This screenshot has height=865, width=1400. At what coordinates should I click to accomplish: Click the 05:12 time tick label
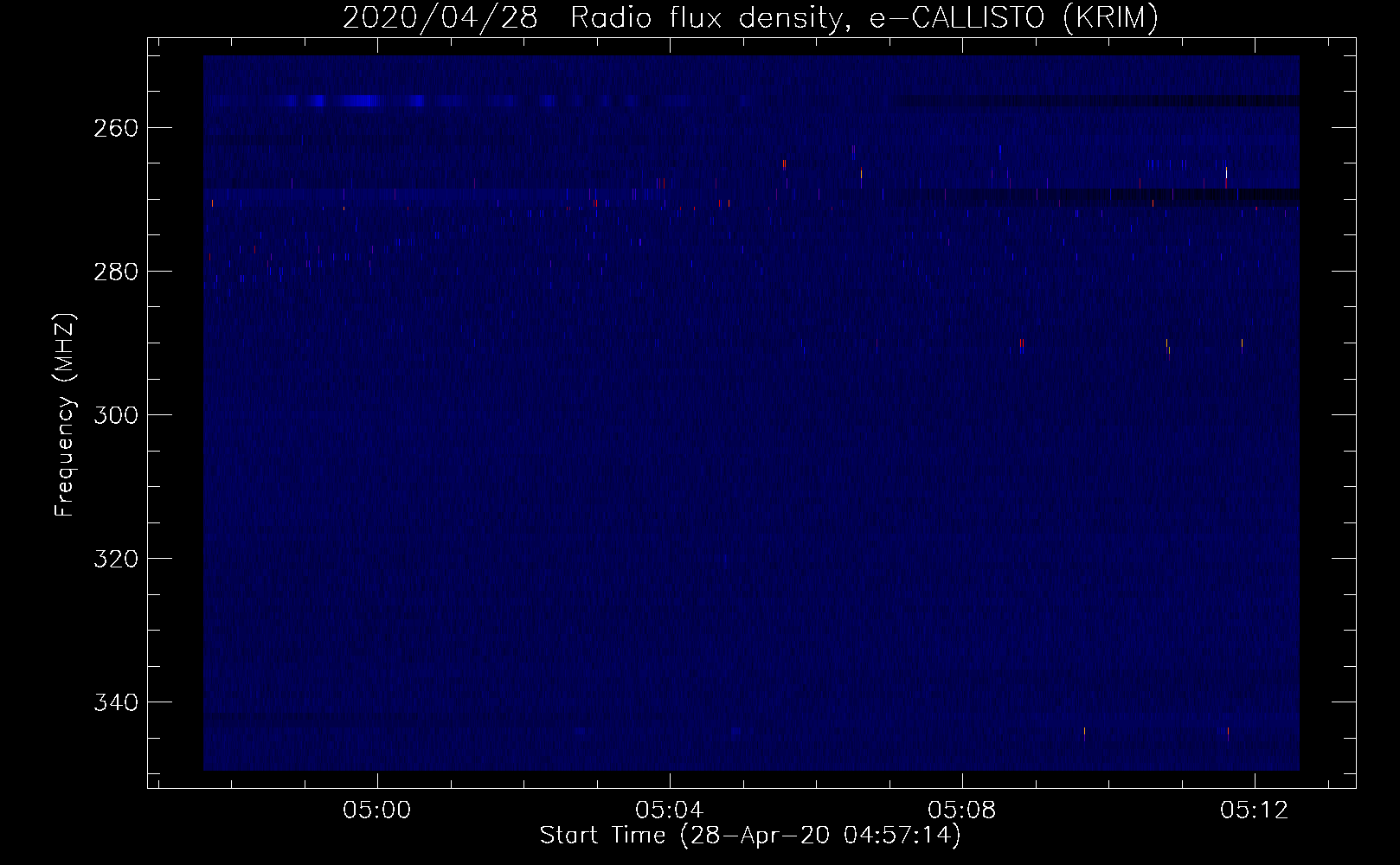tap(1255, 811)
